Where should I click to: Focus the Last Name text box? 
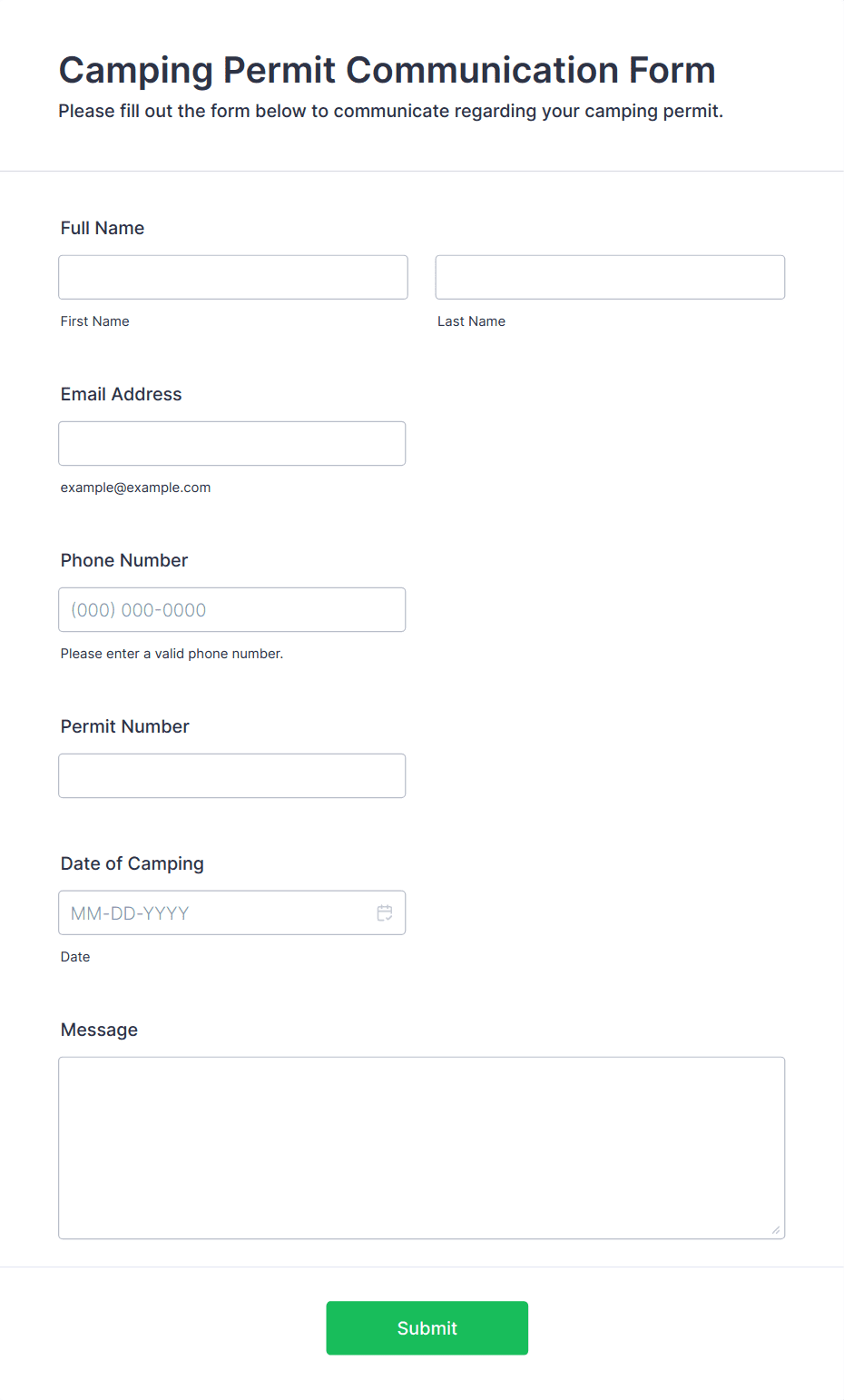pyautogui.click(x=610, y=277)
